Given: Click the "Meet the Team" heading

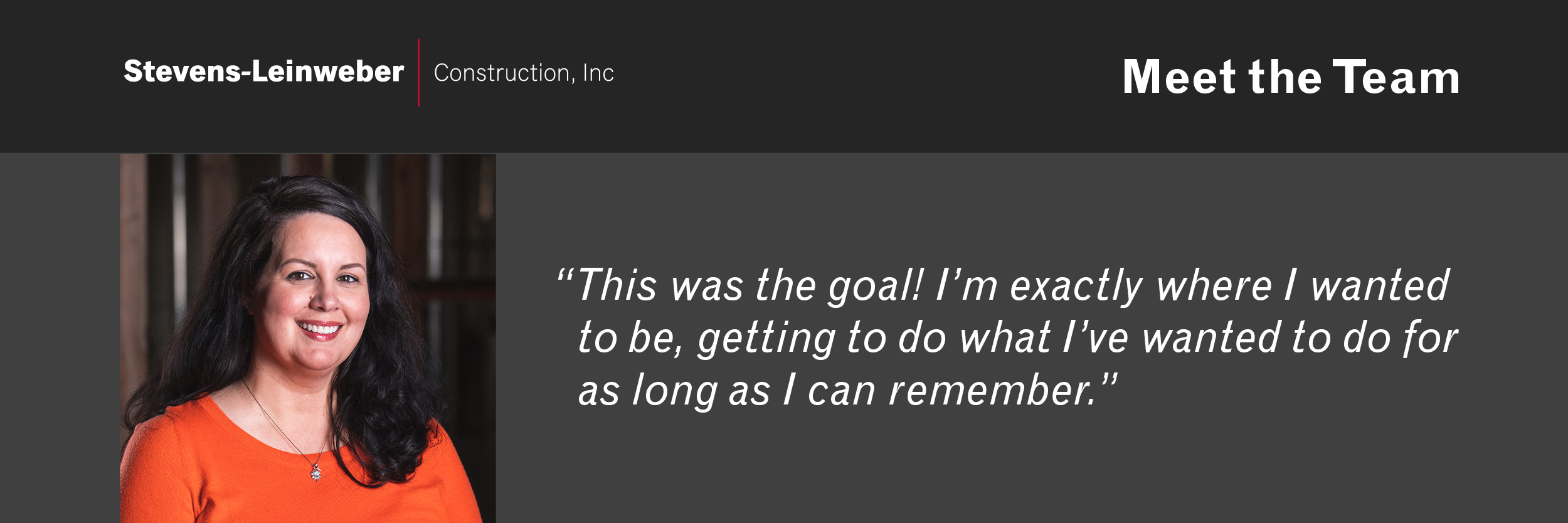Looking at the screenshot, I should [x=1291, y=77].
